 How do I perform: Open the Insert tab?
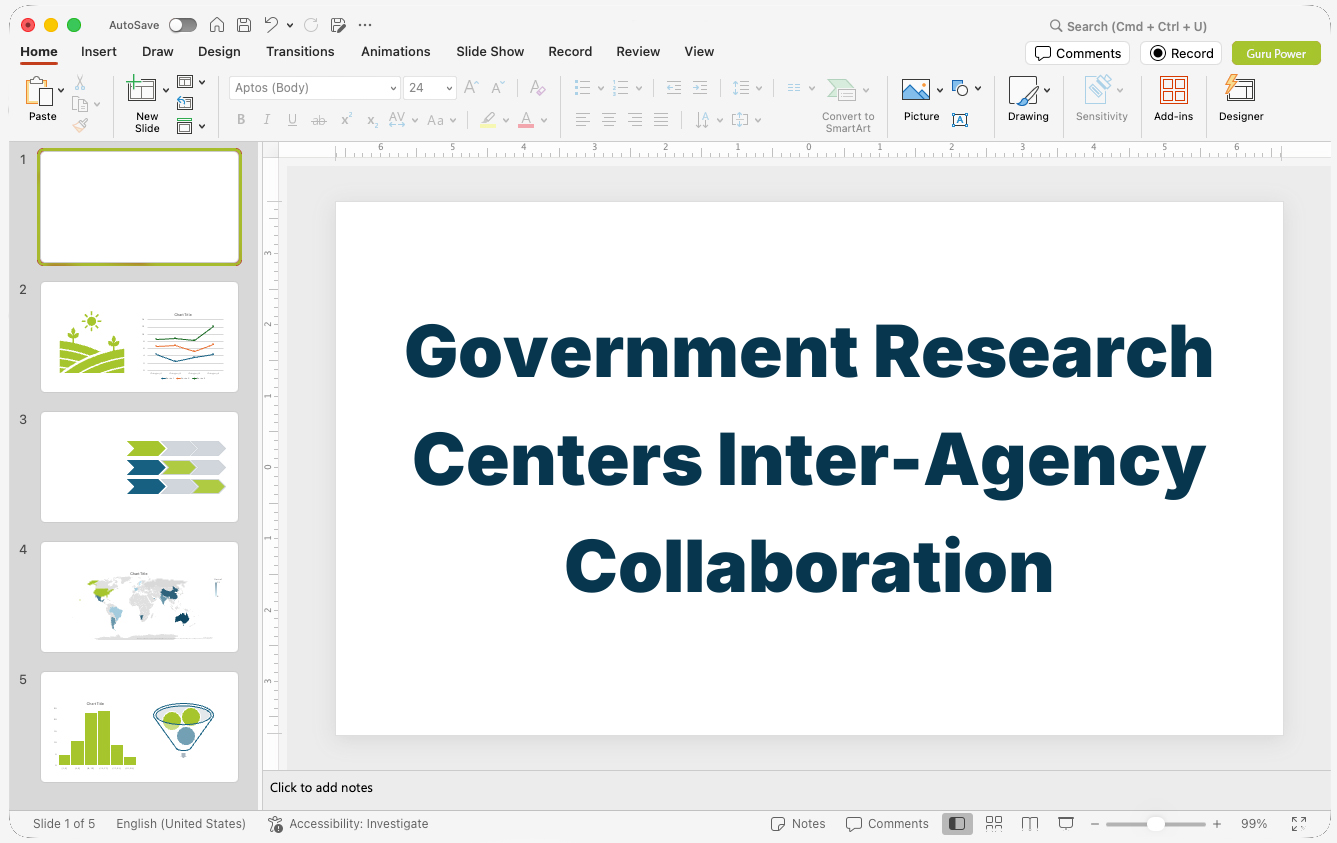click(99, 52)
